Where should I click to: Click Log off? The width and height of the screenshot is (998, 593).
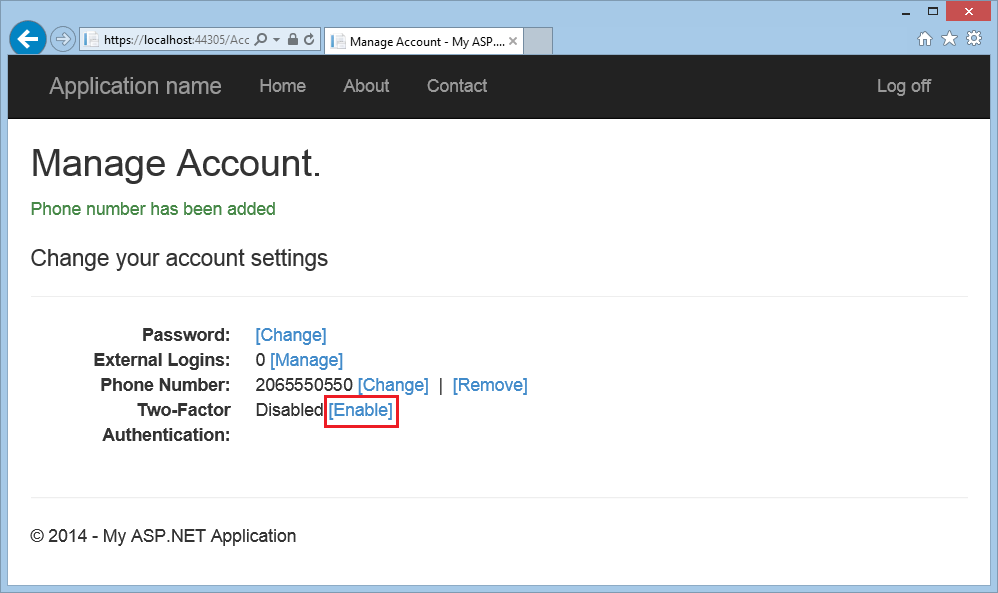coord(903,86)
